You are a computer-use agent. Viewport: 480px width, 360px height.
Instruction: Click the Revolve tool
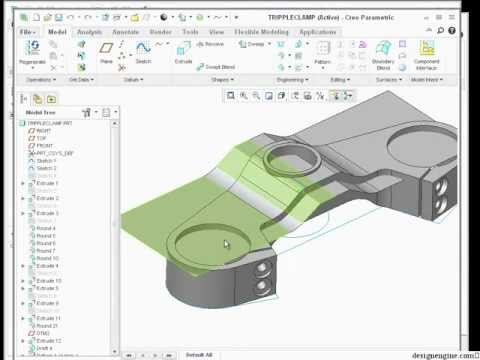[210, 44]
